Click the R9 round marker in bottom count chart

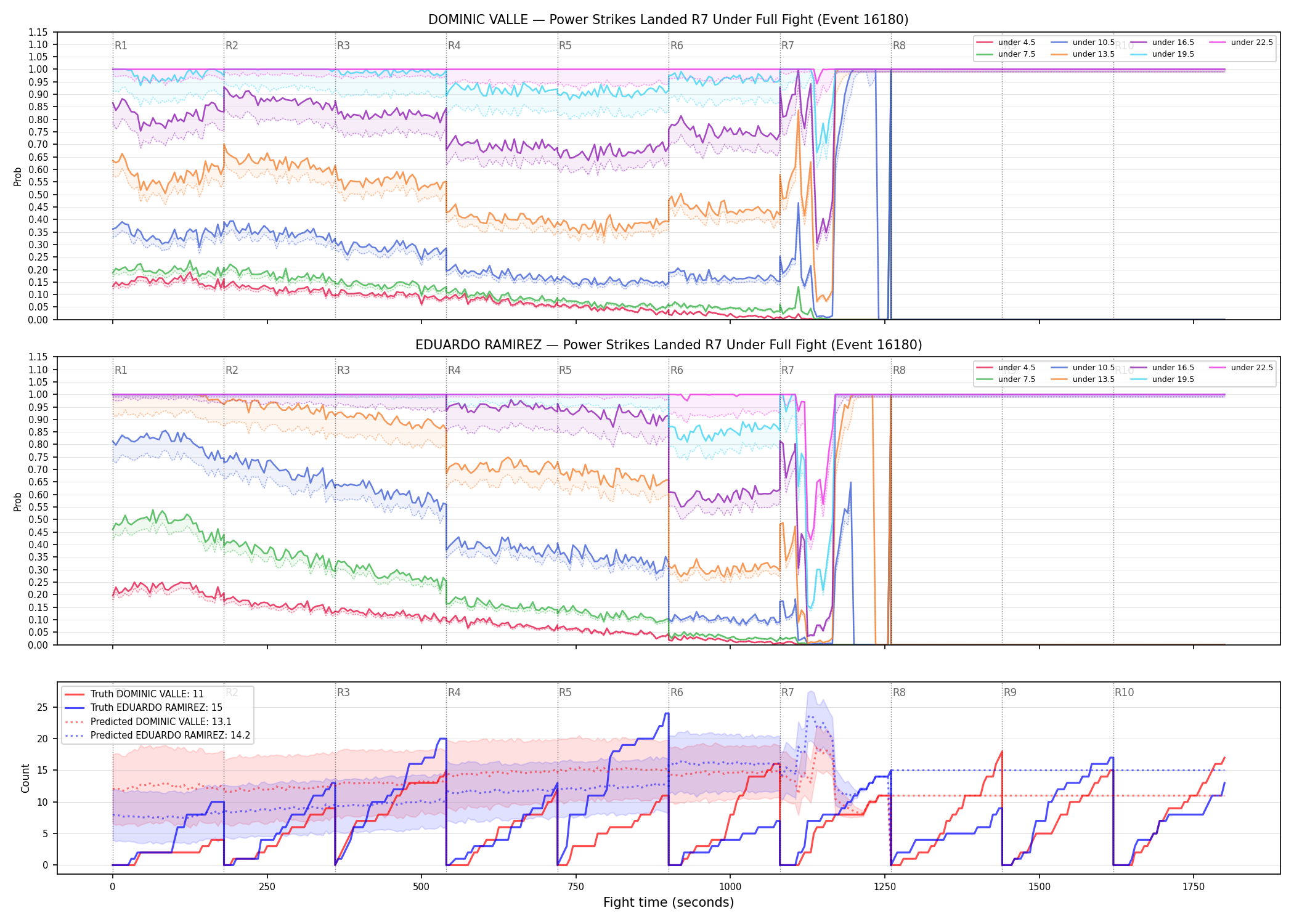click(x=1010, y=692)
